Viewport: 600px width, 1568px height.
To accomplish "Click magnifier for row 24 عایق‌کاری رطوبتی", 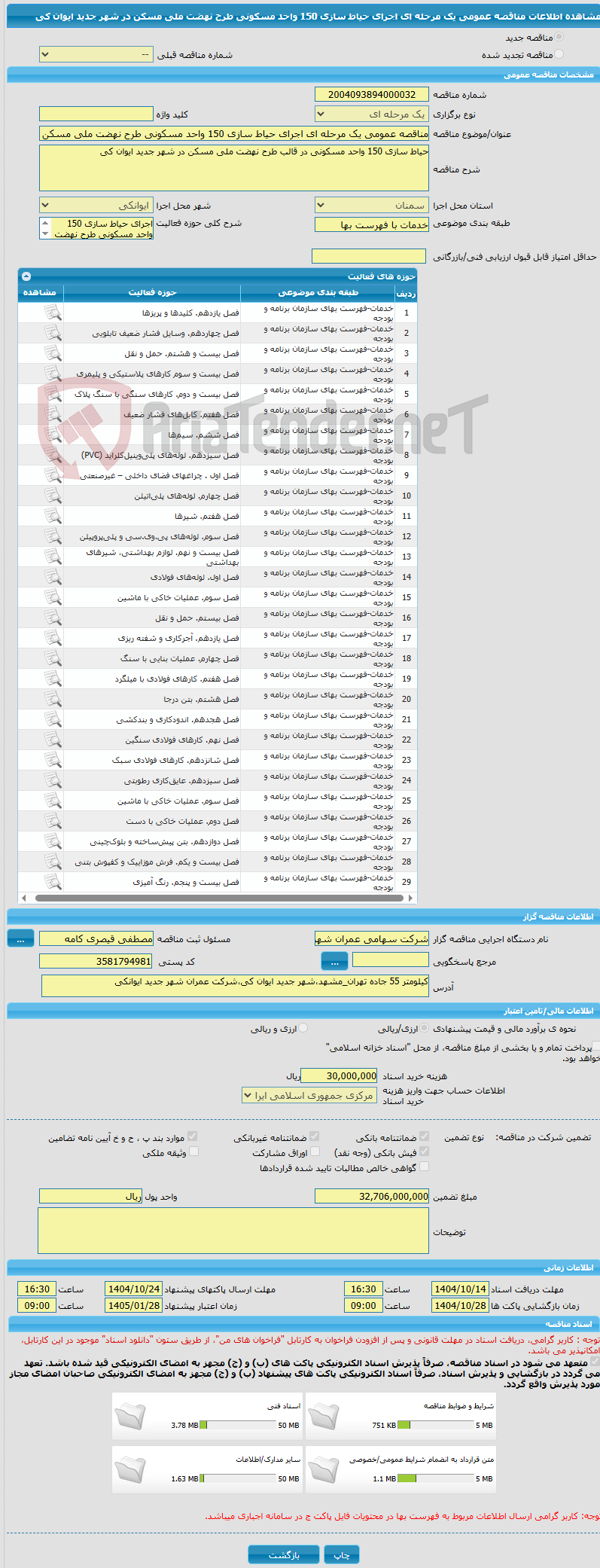I will tap(53, 780).
